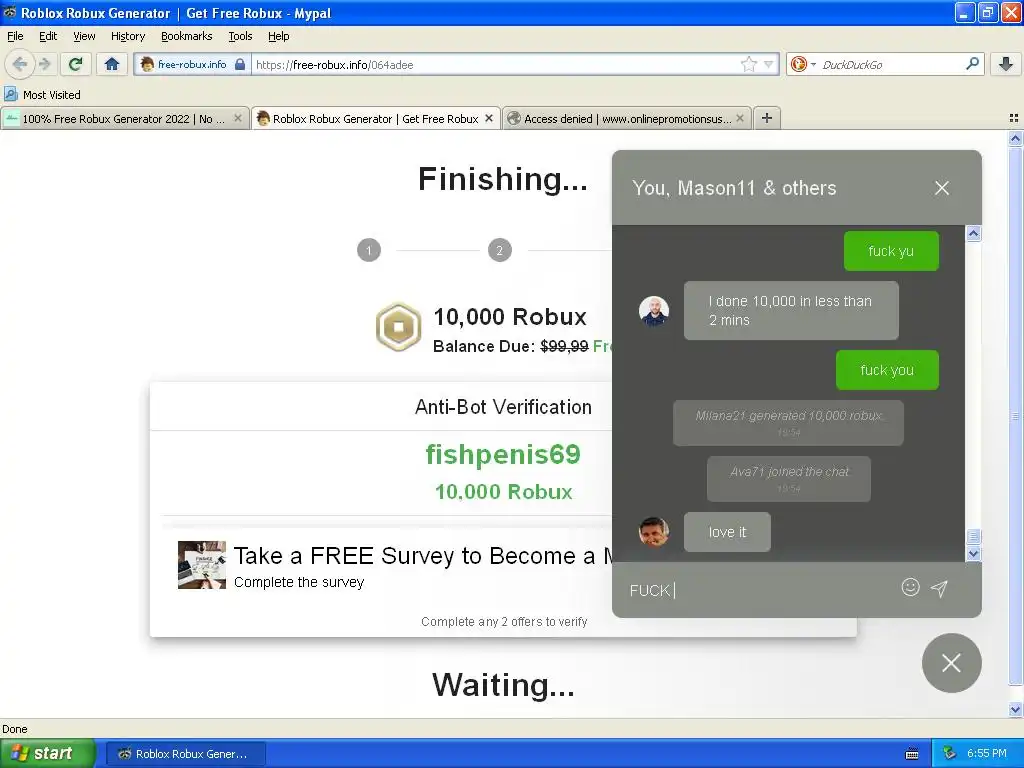Click the gold Robux coin icon
This screenshot has width=1024, height=768.
click(398, 327)
